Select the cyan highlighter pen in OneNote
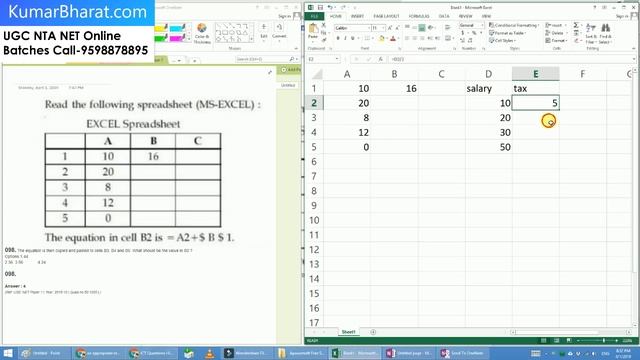 click(x=177, y=28)
